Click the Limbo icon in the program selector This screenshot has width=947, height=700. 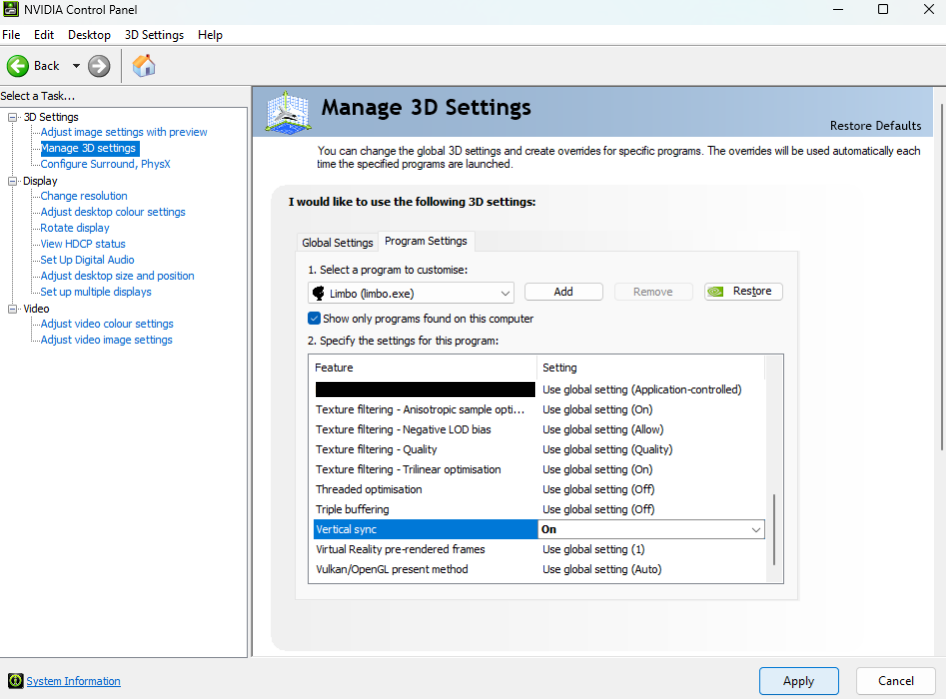tap(318, 293)
